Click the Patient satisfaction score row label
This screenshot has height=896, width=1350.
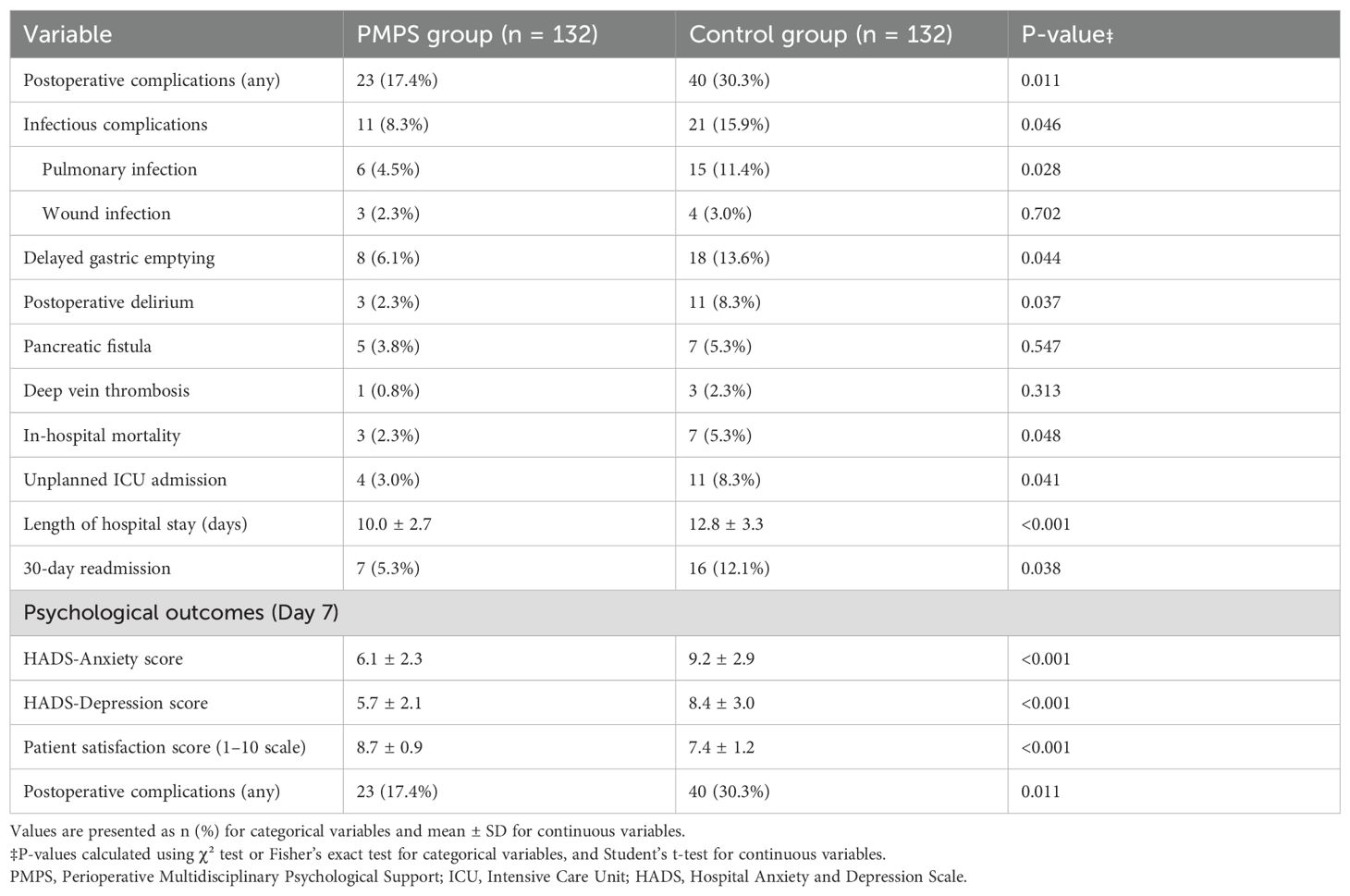(165, 747)
